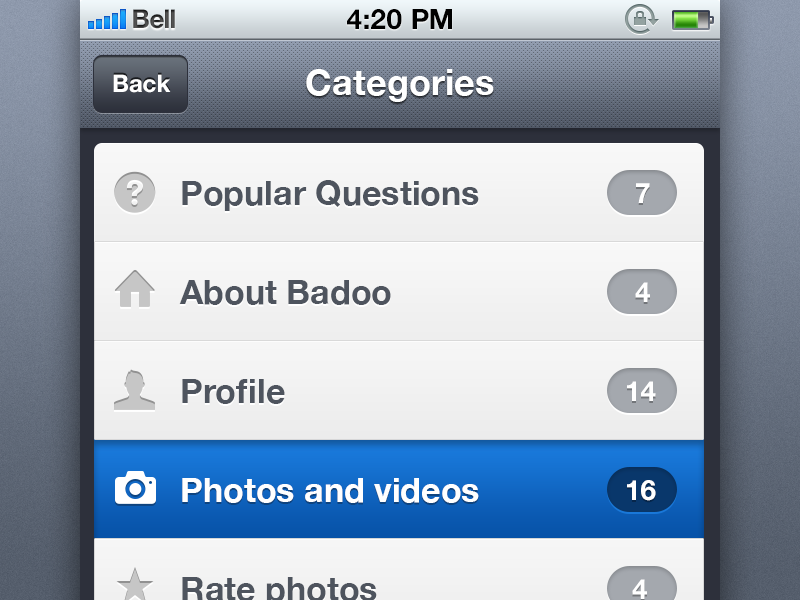
Task: Click the About Badoo 4 badge
Action: [642, 292]
